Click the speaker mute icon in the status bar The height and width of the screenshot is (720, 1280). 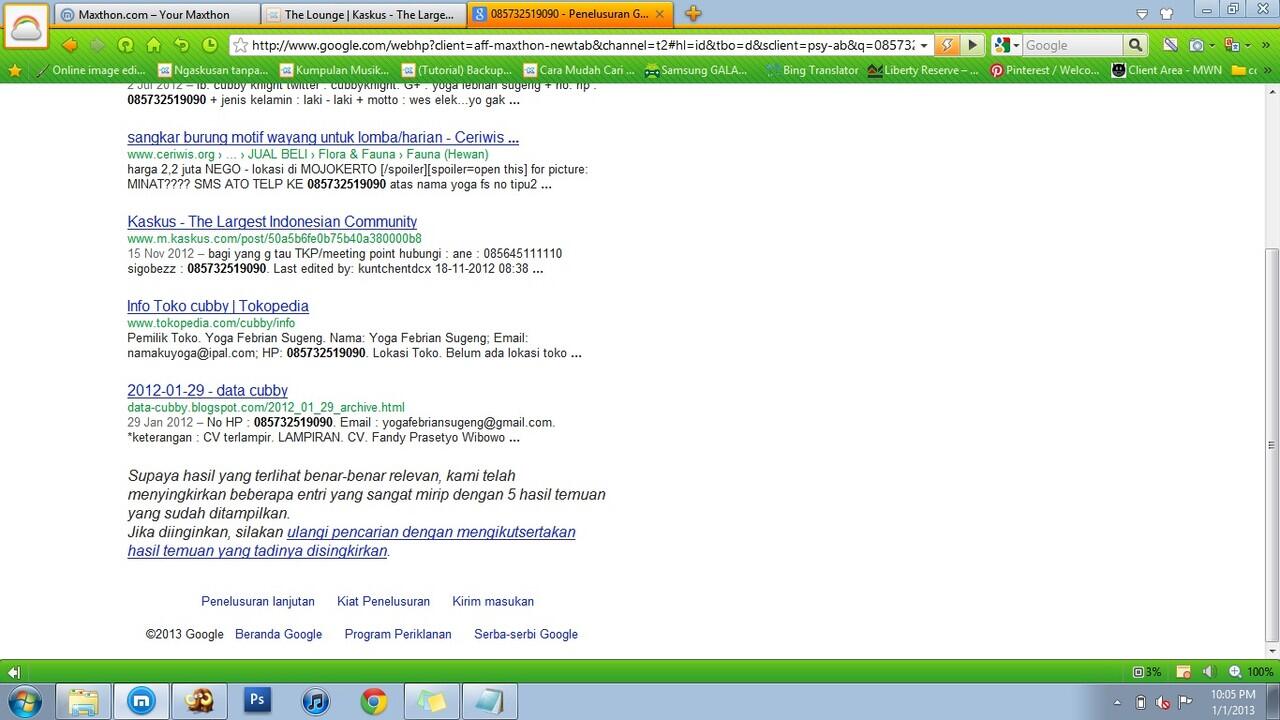[x=1208, y=672]
